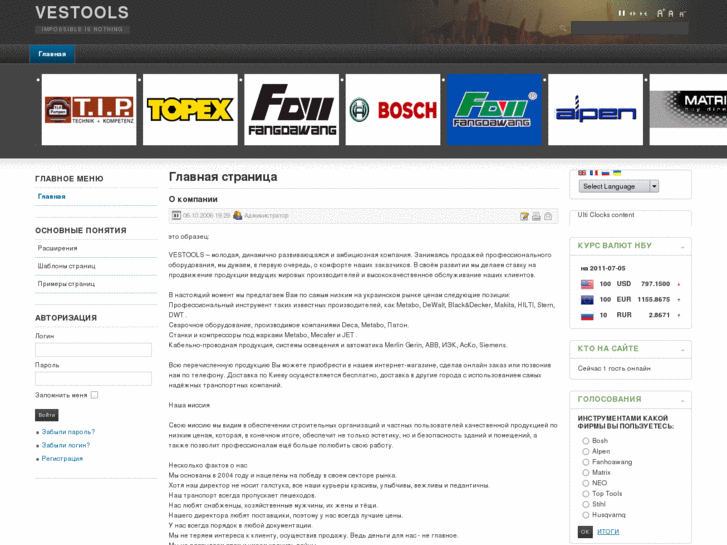
Task: Open the TOPEX brand logo
Action: click(190, 109)
